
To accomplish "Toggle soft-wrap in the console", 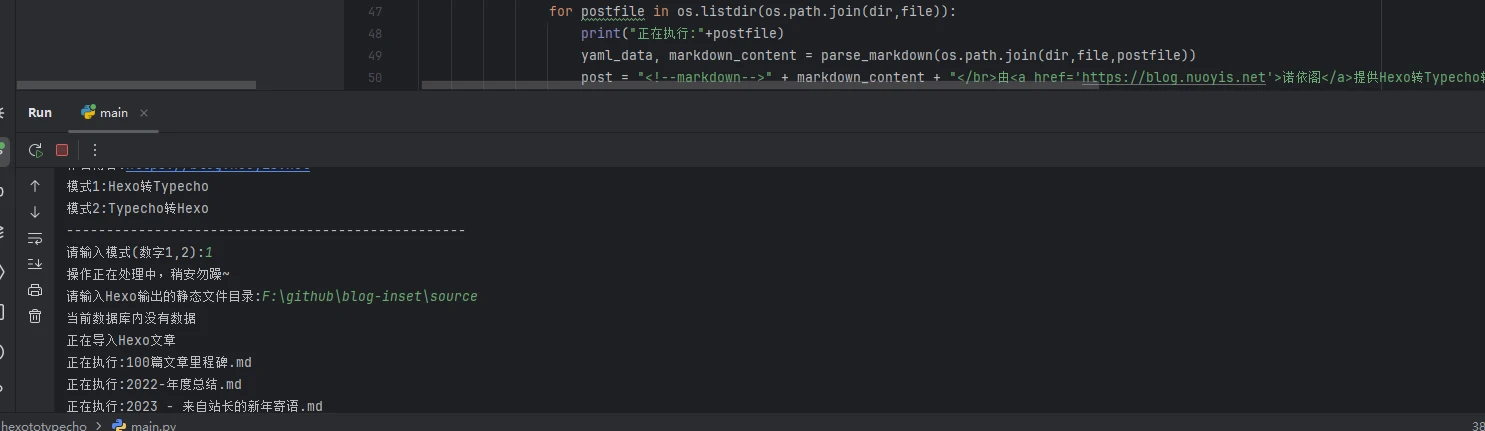I will tap(35, 238).
